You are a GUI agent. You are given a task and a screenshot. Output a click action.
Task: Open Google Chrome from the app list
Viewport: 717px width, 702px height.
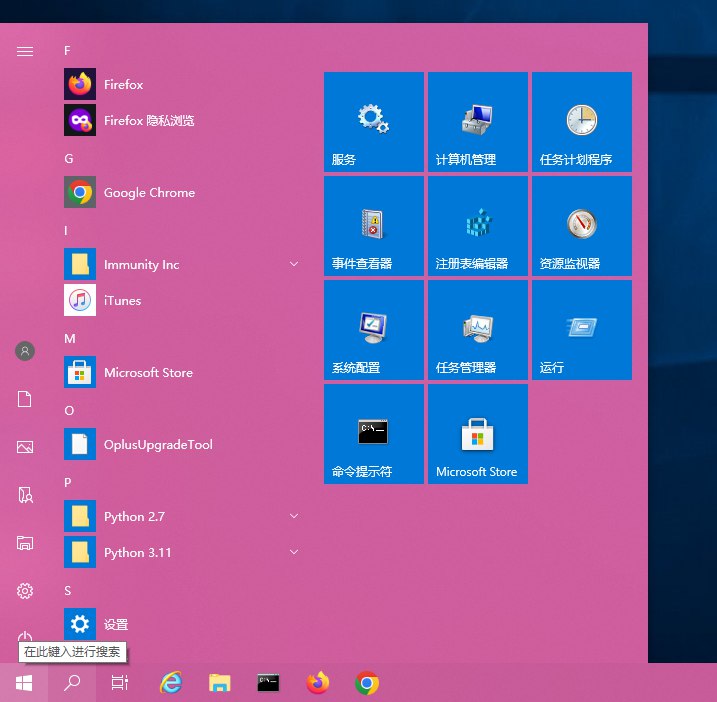point(182,193)
